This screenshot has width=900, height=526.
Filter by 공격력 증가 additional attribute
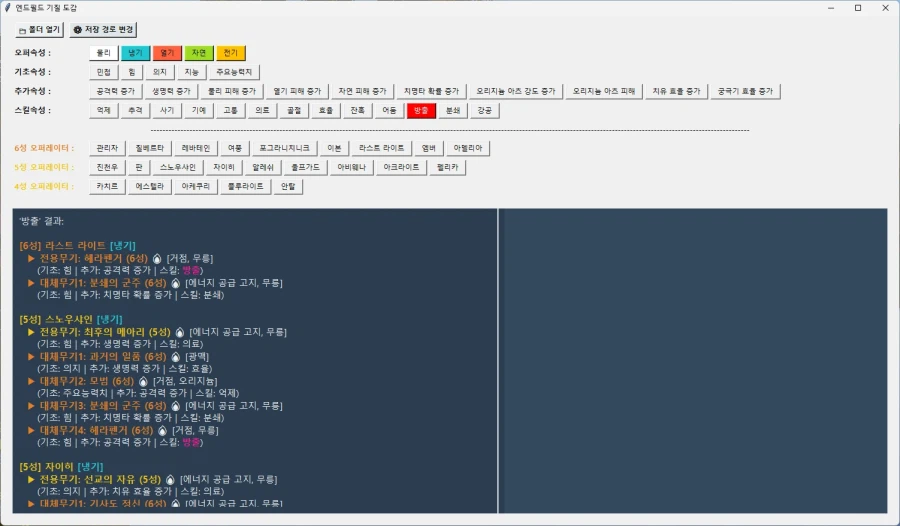point(115,91)
